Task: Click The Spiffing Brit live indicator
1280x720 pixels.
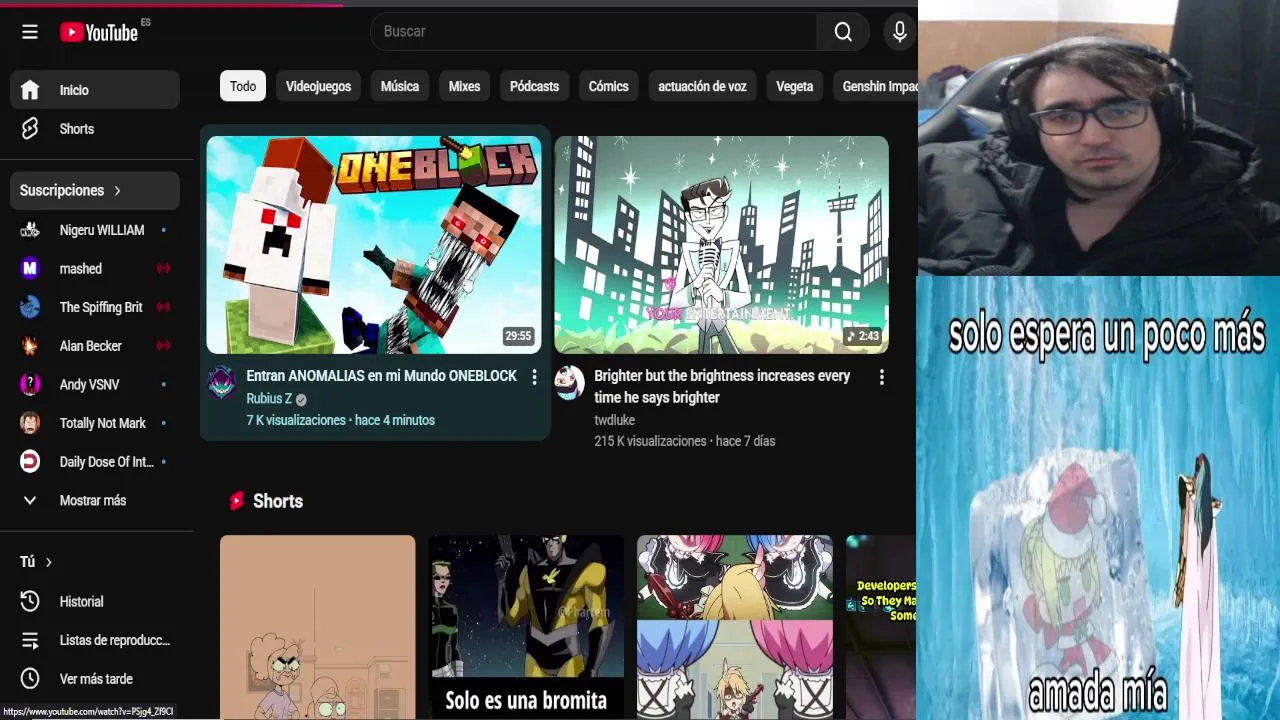Action: (x=163, y=307)
